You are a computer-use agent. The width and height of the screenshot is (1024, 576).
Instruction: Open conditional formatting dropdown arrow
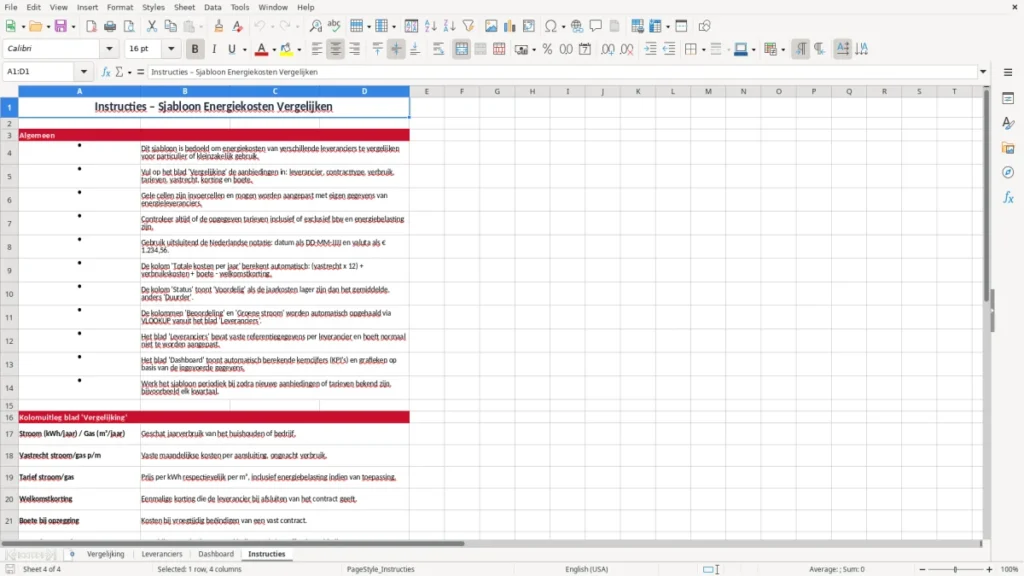click(x=782, y=50)
